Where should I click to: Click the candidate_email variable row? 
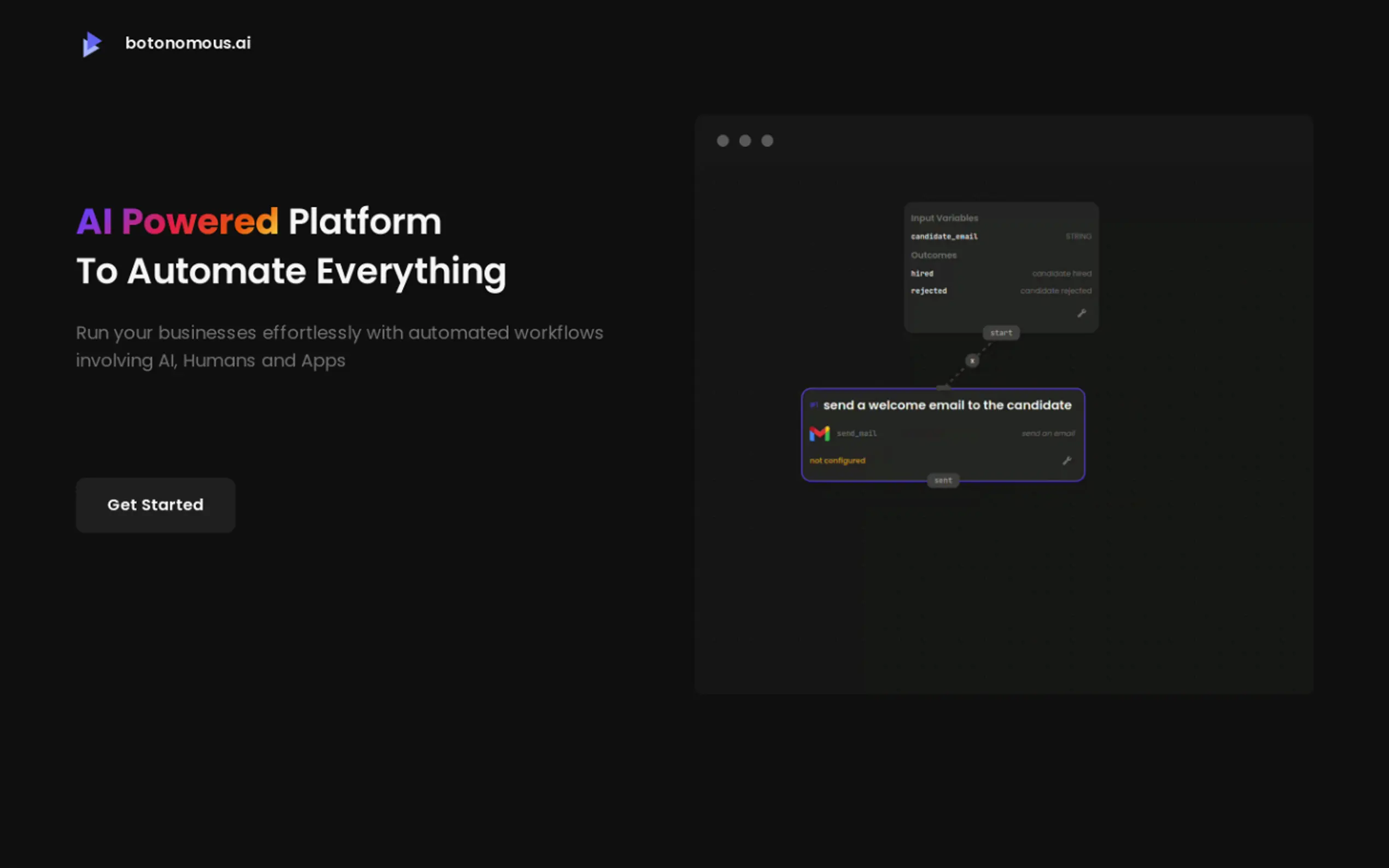coord(944,237)
